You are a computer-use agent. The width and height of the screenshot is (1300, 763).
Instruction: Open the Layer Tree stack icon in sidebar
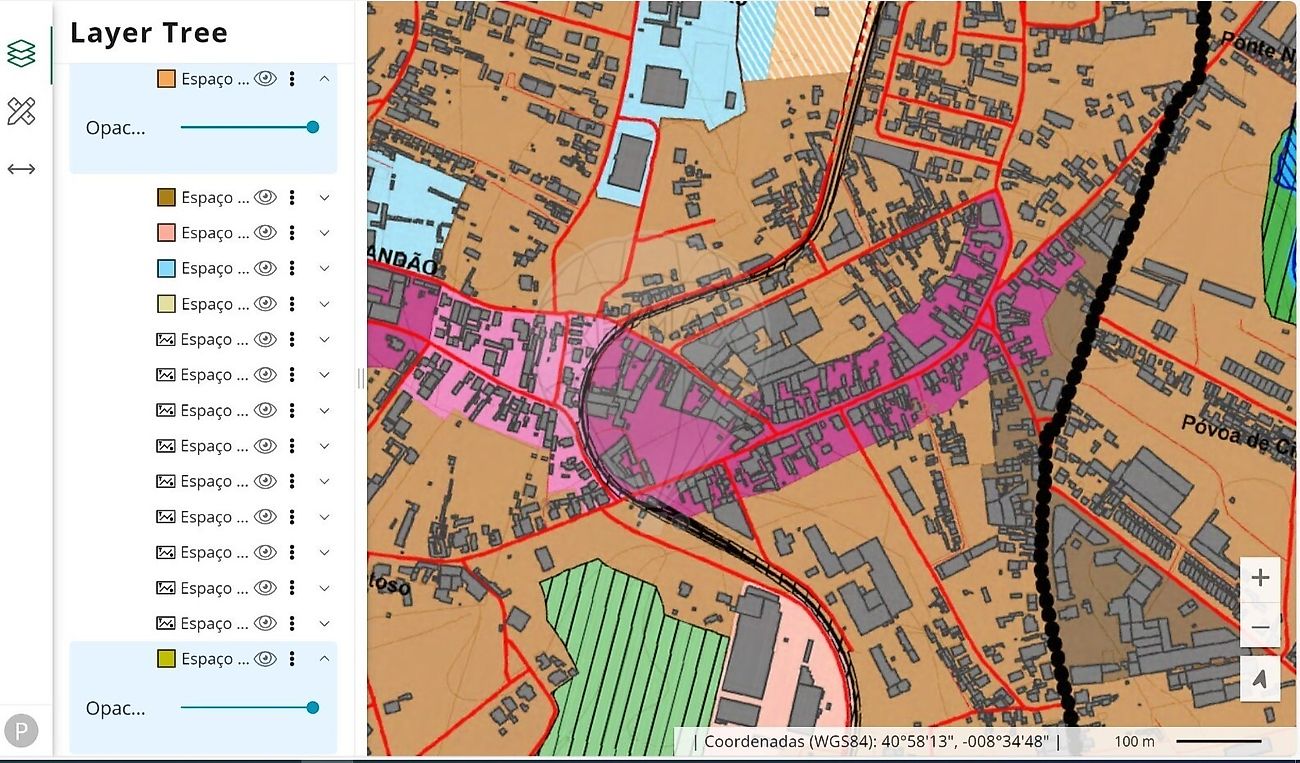tap(21, 54)
